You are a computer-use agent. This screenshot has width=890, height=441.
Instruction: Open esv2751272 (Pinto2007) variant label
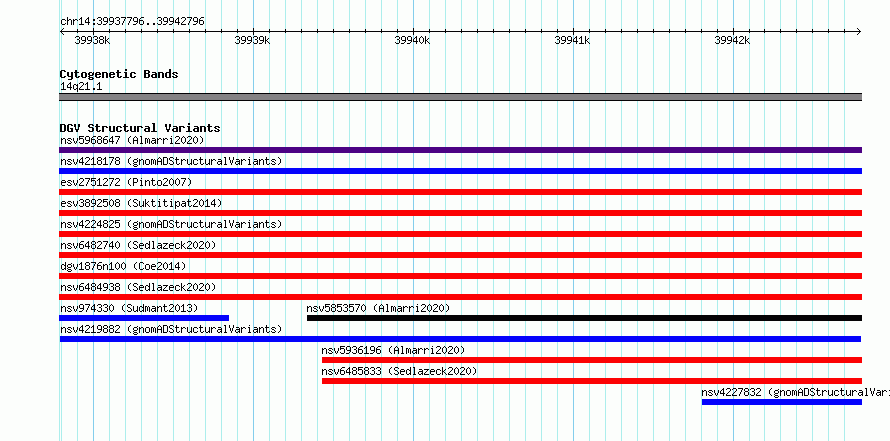click(x=126, y=182)
